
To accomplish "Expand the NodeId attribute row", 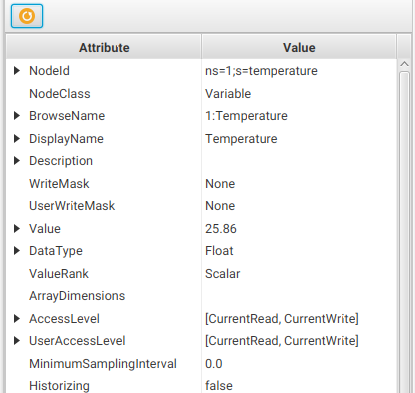I will pyautogui.click(x=17, y=71).
